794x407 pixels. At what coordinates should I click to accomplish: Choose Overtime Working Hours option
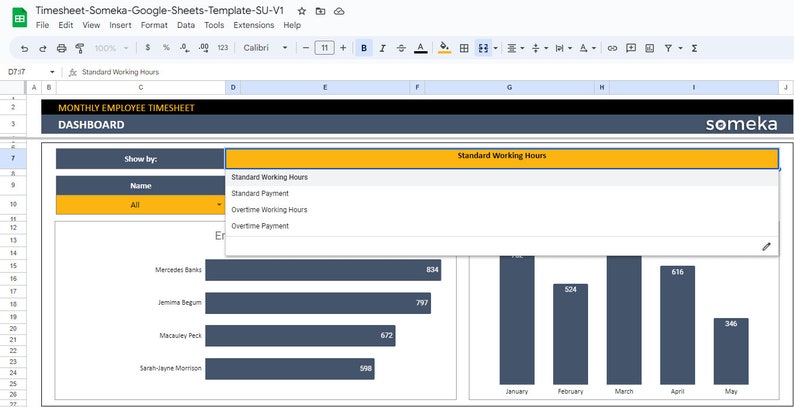(502, 210)
